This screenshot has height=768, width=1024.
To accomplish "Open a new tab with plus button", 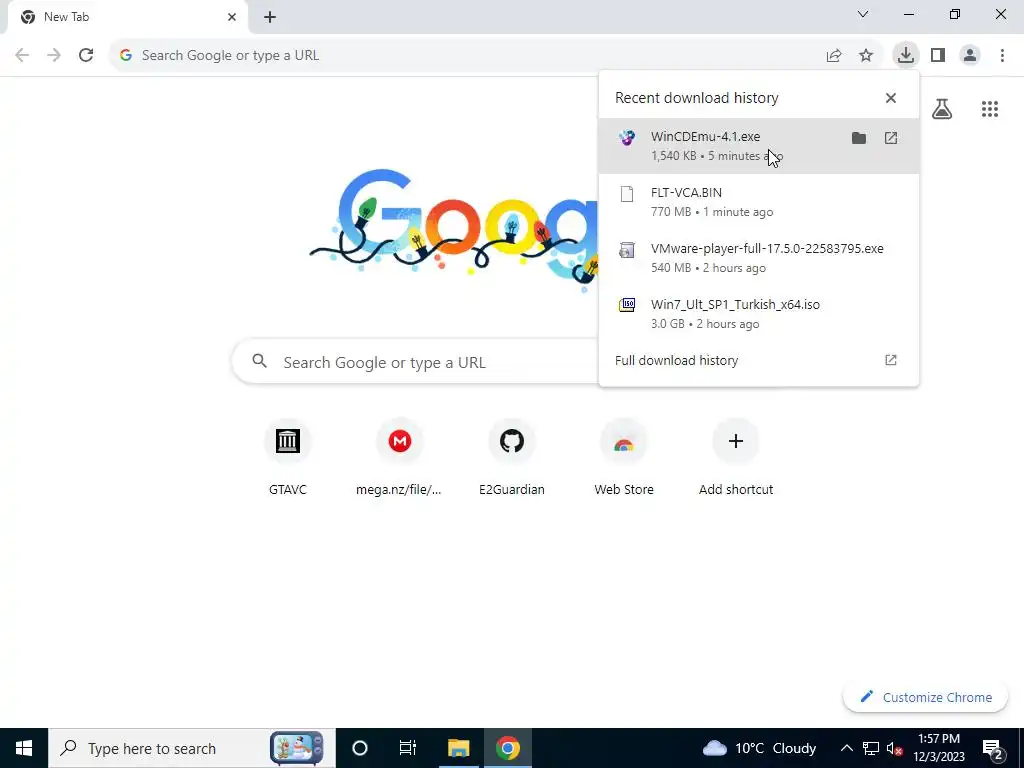I will [x=270, y=18].
